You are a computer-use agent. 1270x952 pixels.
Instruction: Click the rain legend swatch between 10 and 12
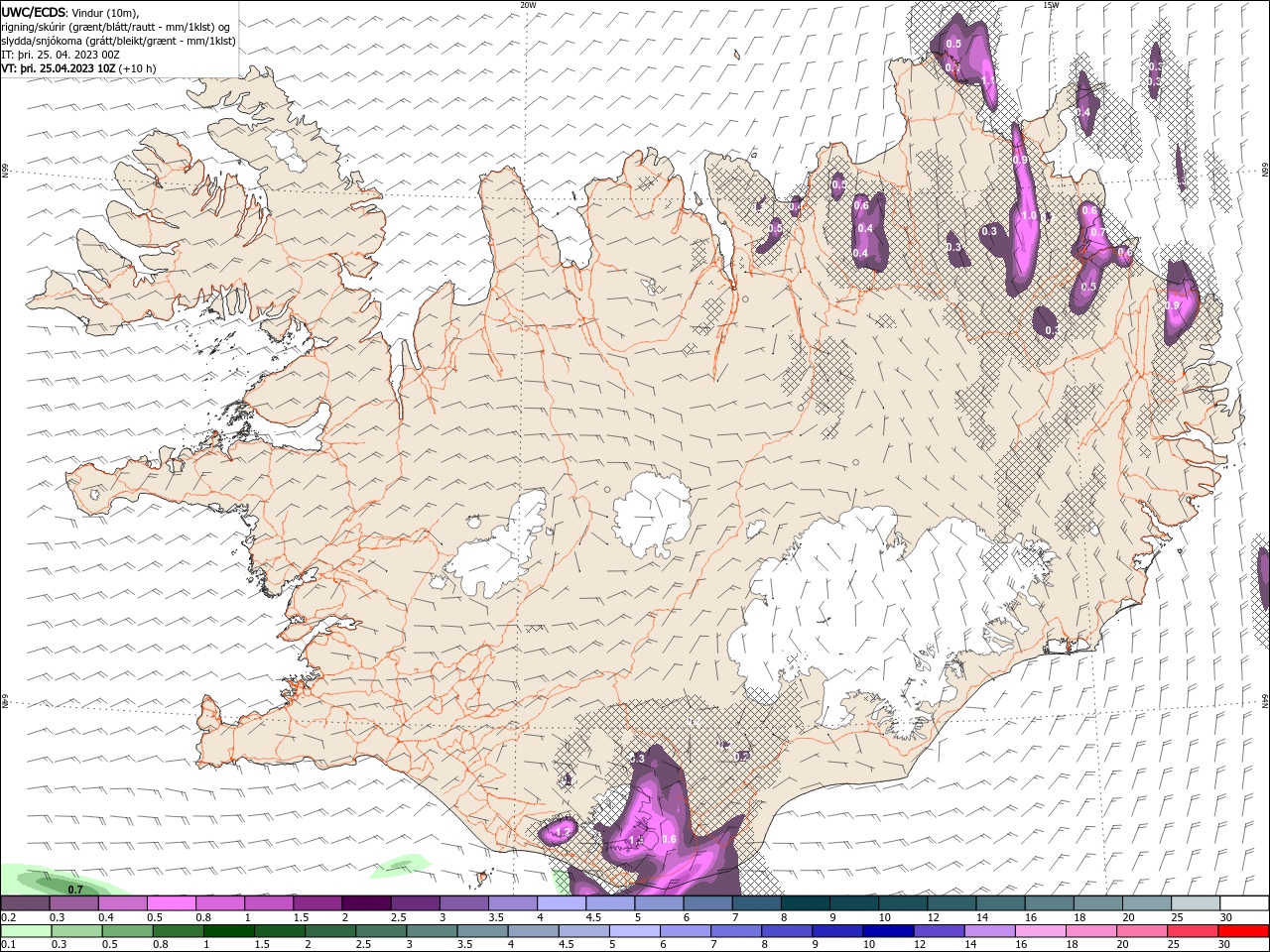coord(888,931)
